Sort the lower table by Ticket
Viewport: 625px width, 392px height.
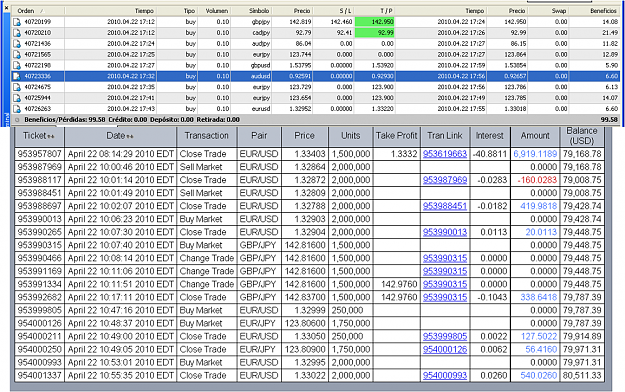pyautogui.click(x=39, y=136)
